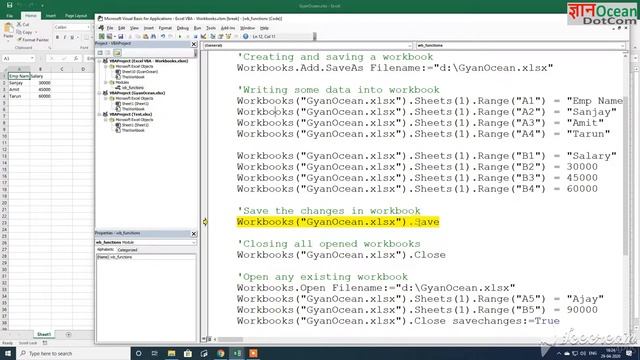Switch to Categorized tab in Properties pane
This screenshot has width=640, height=360.
[127, 250]
